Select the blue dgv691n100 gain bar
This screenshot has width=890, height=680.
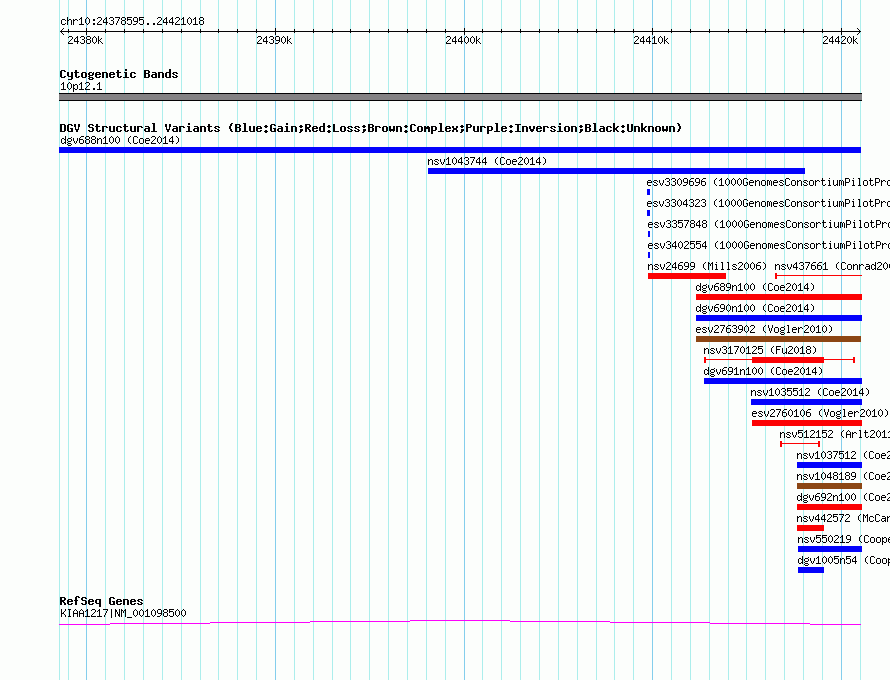783,381
